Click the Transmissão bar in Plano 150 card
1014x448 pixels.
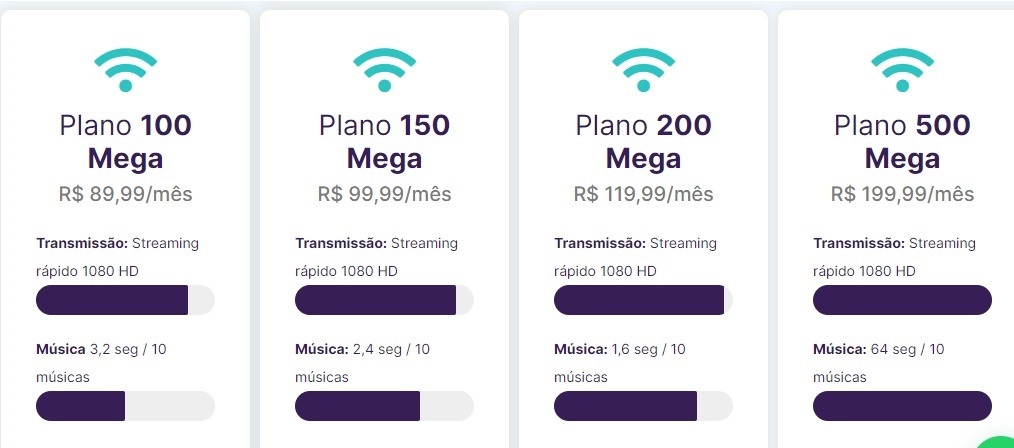tap(384, 300)
